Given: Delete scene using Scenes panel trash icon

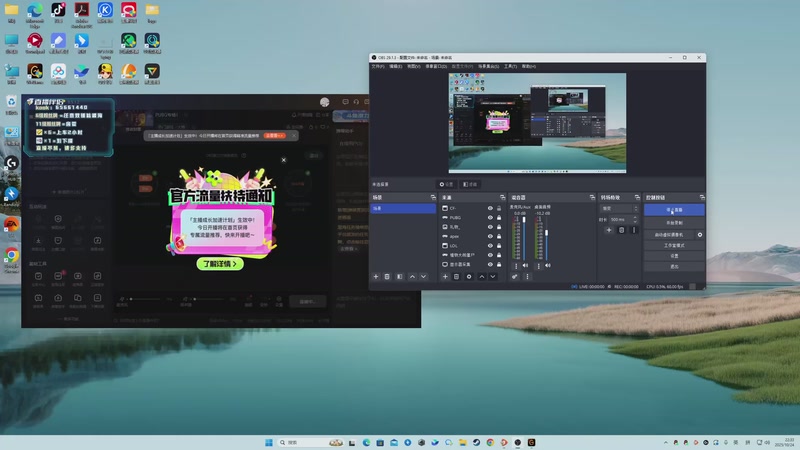Looking at the screenshot, I should tap(387, 277).
